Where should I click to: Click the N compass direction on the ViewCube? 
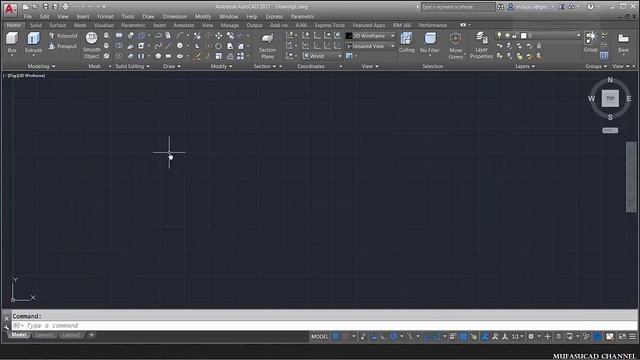(610, 80)
